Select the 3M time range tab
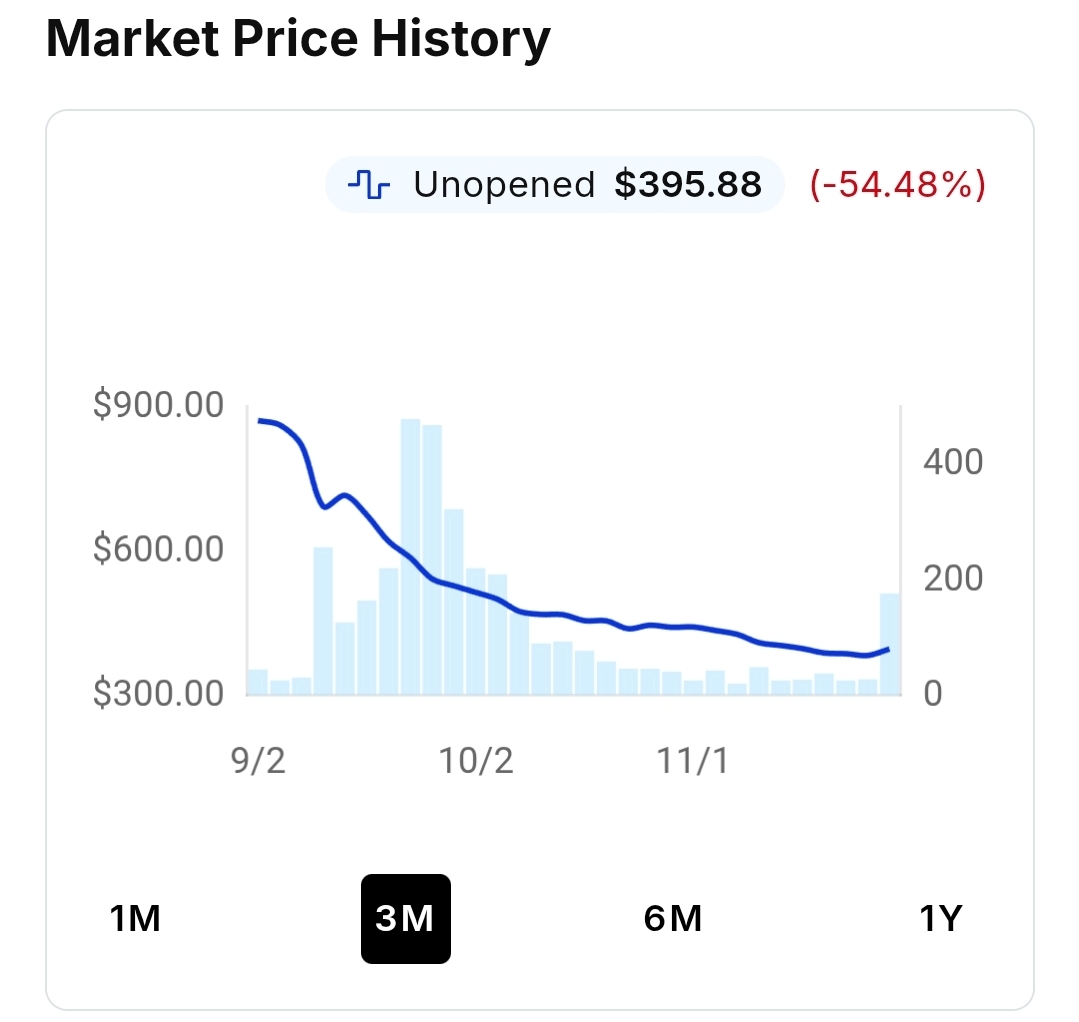The width and height of the screenshot is (1079, 1022). pyautogui.click(x=405, y=918)
